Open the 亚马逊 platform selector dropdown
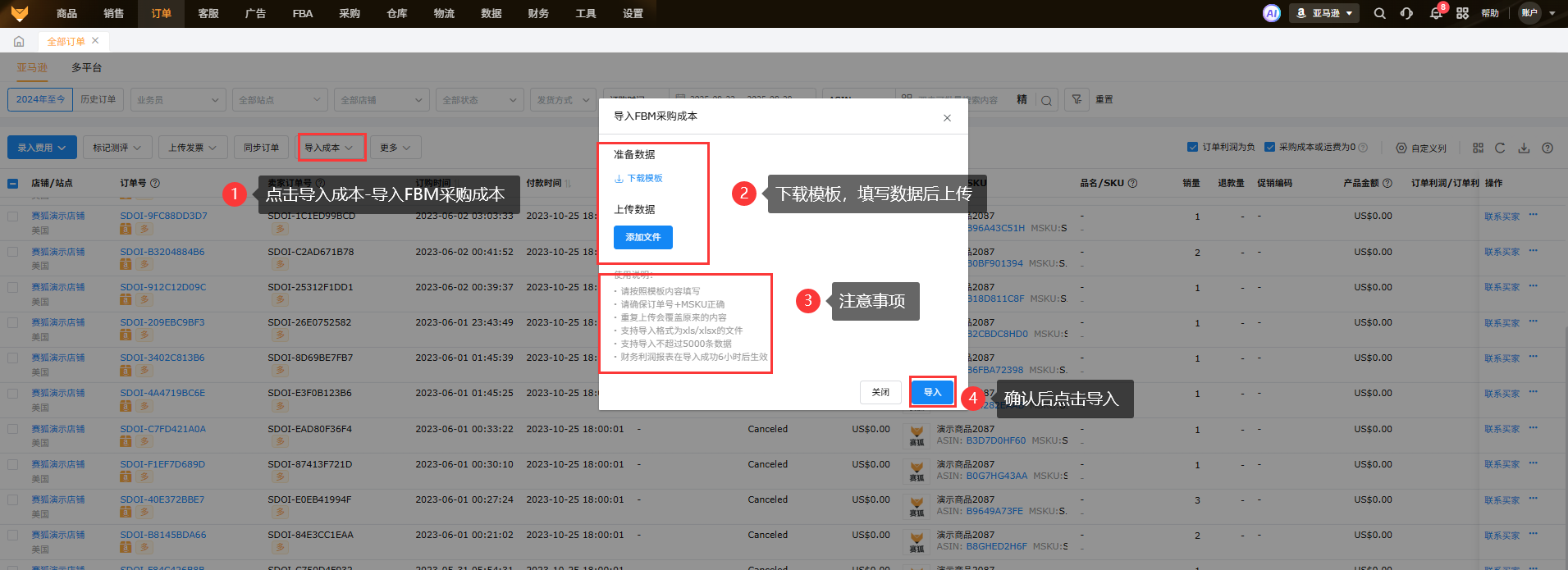 1324,13
